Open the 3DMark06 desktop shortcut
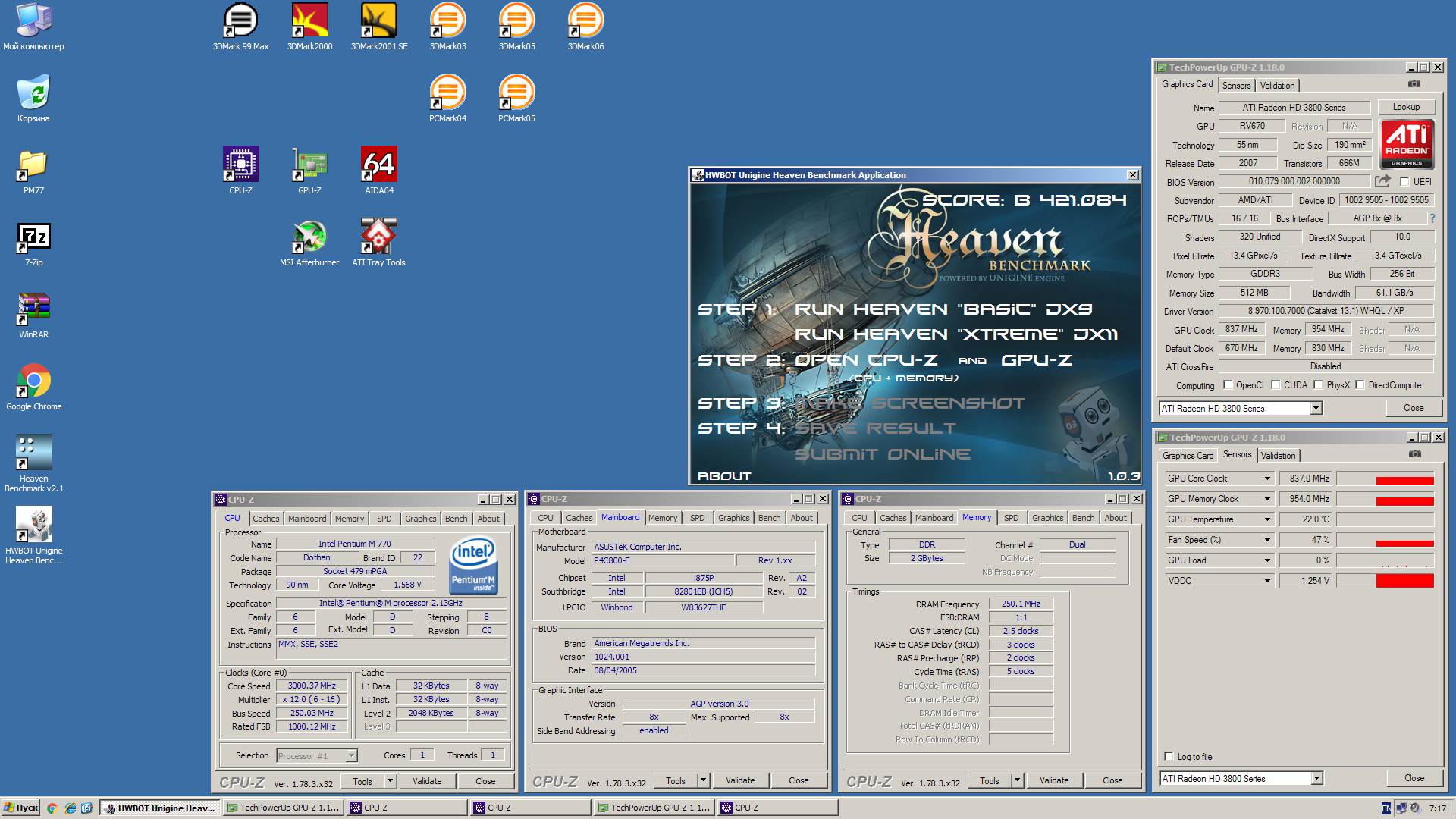Image resolution: width=1456 pixels, height=819 pixels. (585, 27)
